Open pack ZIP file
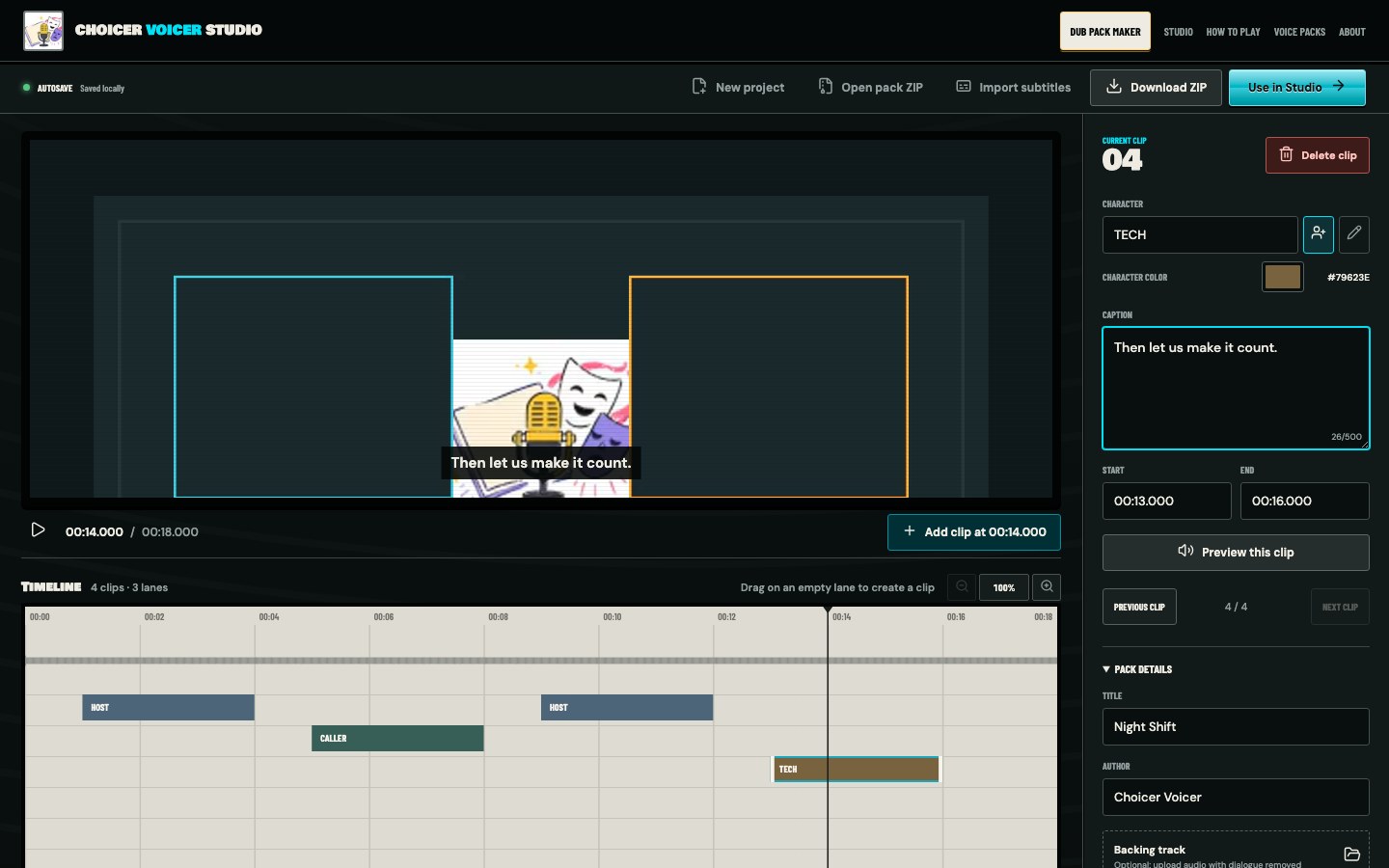This screenshot has height=868, width=1389. (x=871, y=87)
